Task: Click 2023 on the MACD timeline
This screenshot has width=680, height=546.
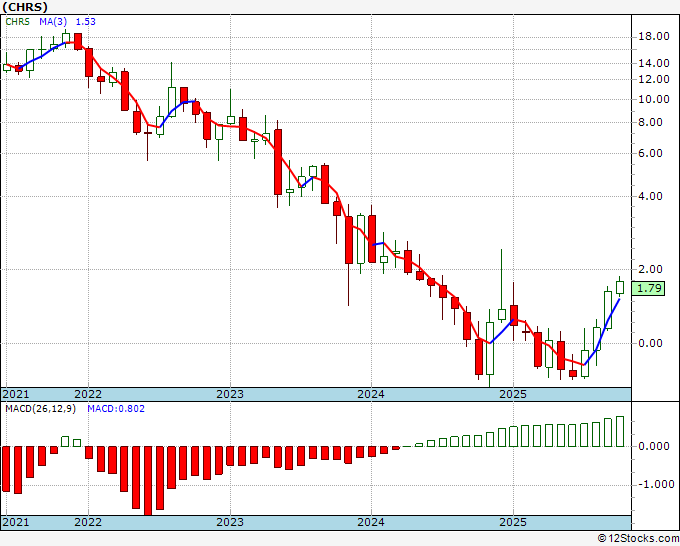Action: [x=230, y=522]
